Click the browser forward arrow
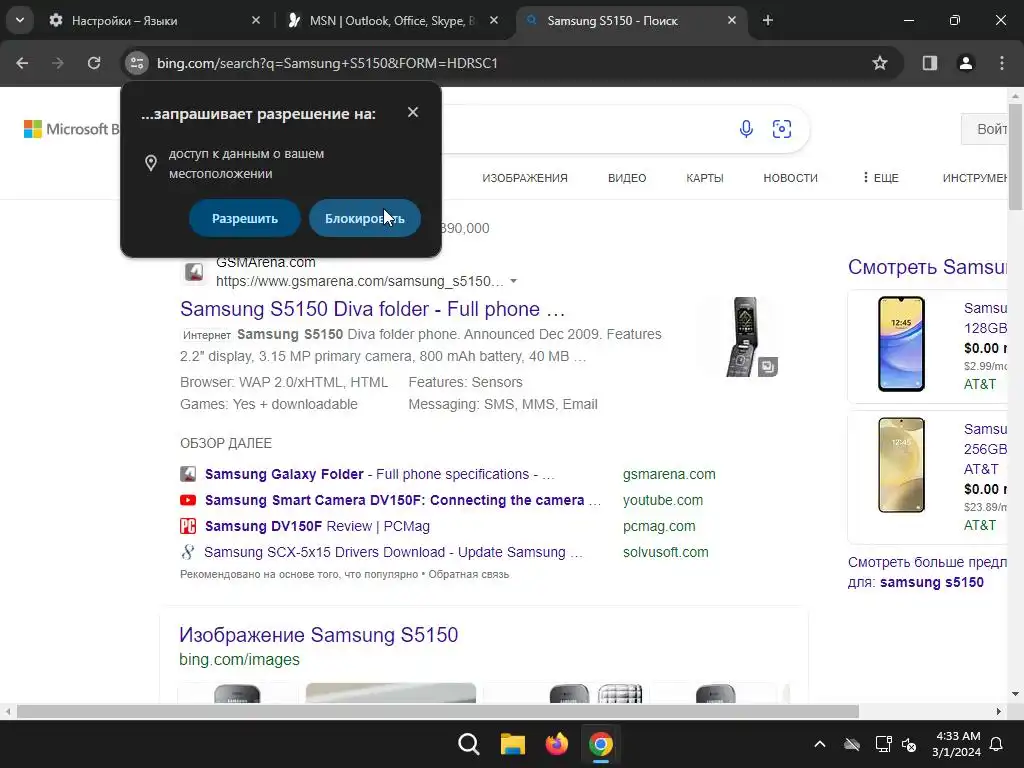The image size is (1024, 768). [58, 63]
